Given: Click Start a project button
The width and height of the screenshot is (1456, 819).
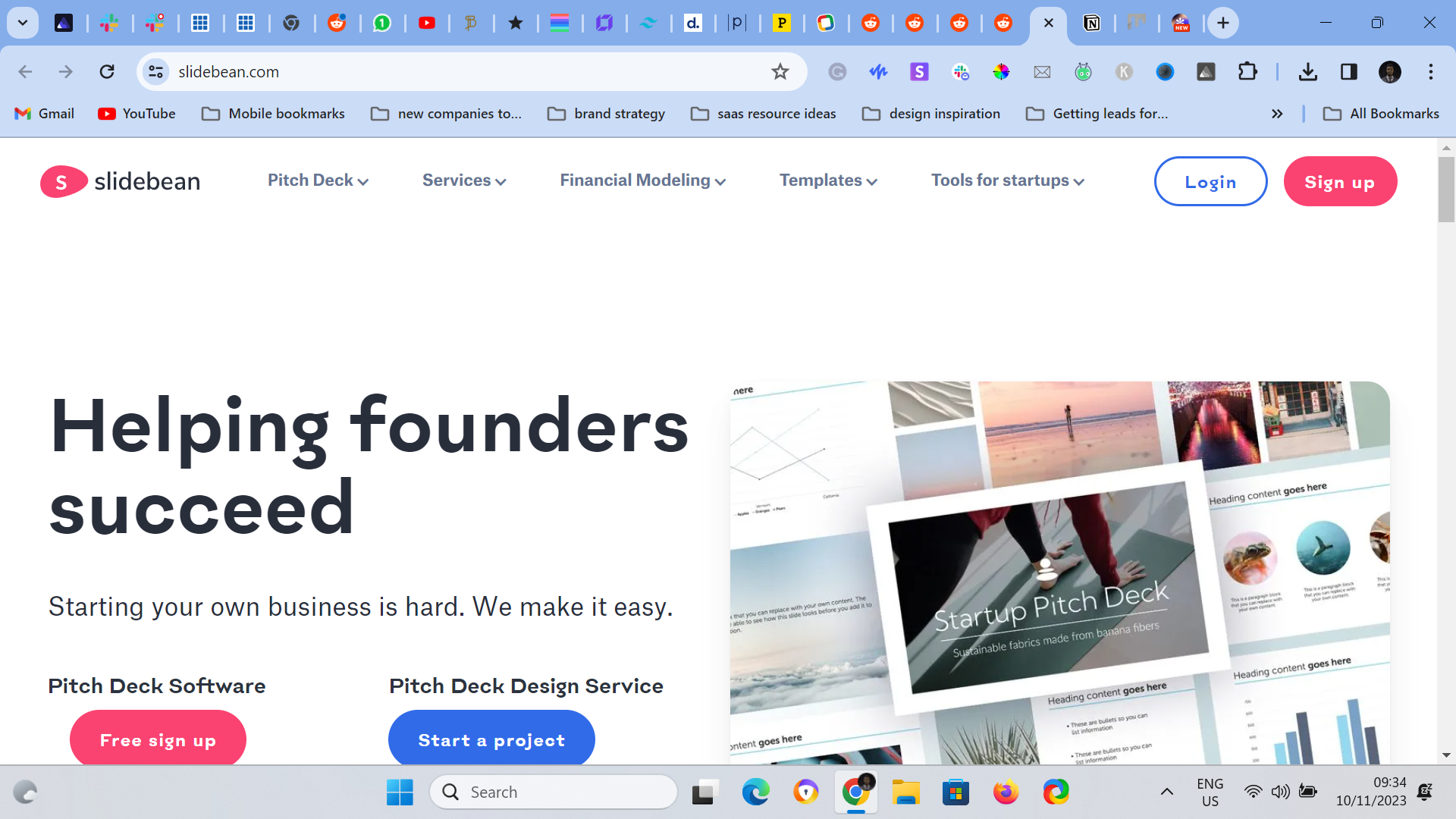Looking at the screenshot, I should click(x=491, y=739).
